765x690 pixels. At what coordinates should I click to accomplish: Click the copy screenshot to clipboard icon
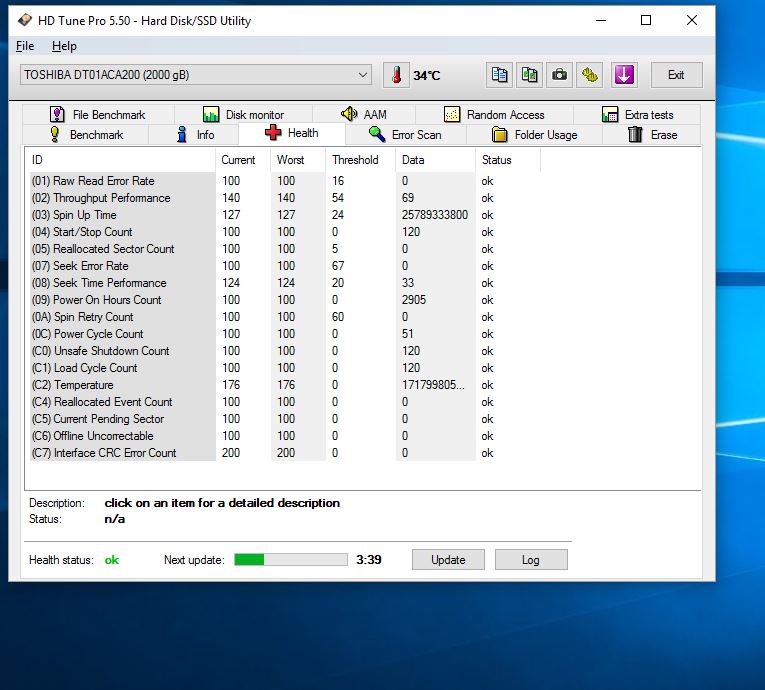530,75
